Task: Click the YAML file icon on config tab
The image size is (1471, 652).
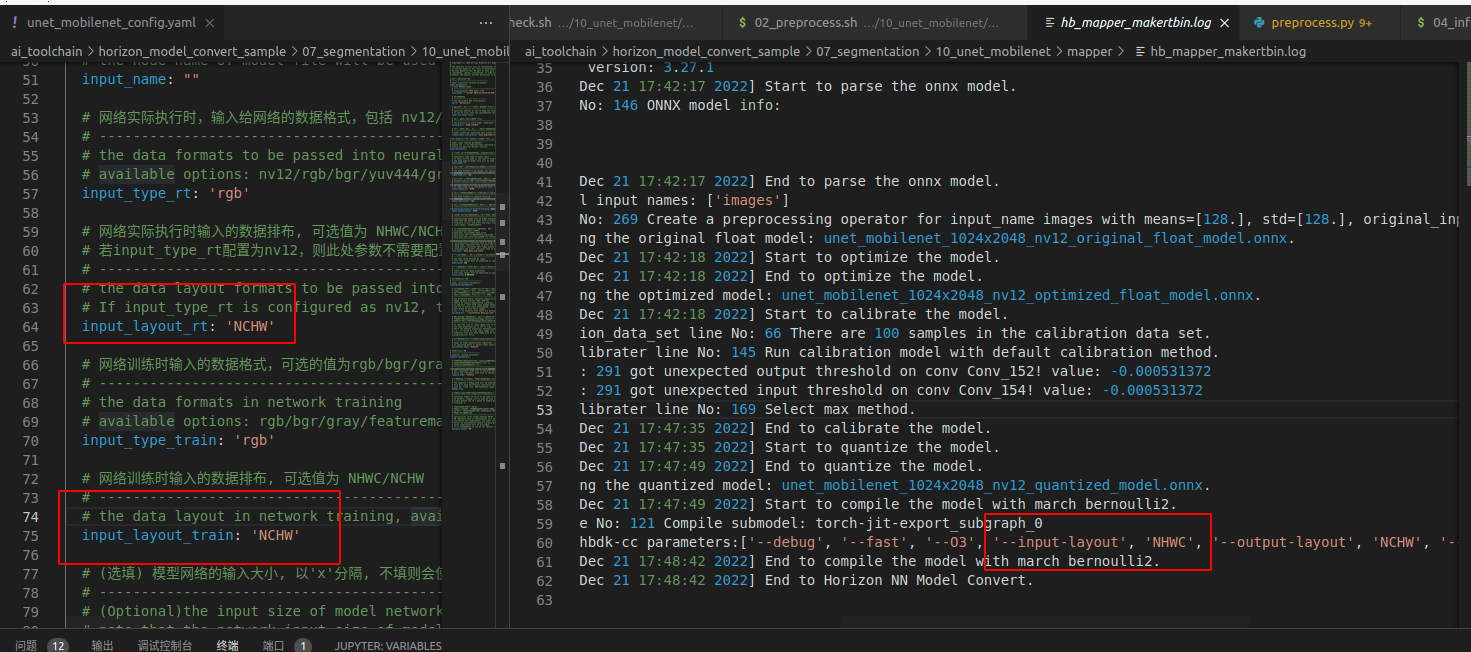Action: click(14, 22)
